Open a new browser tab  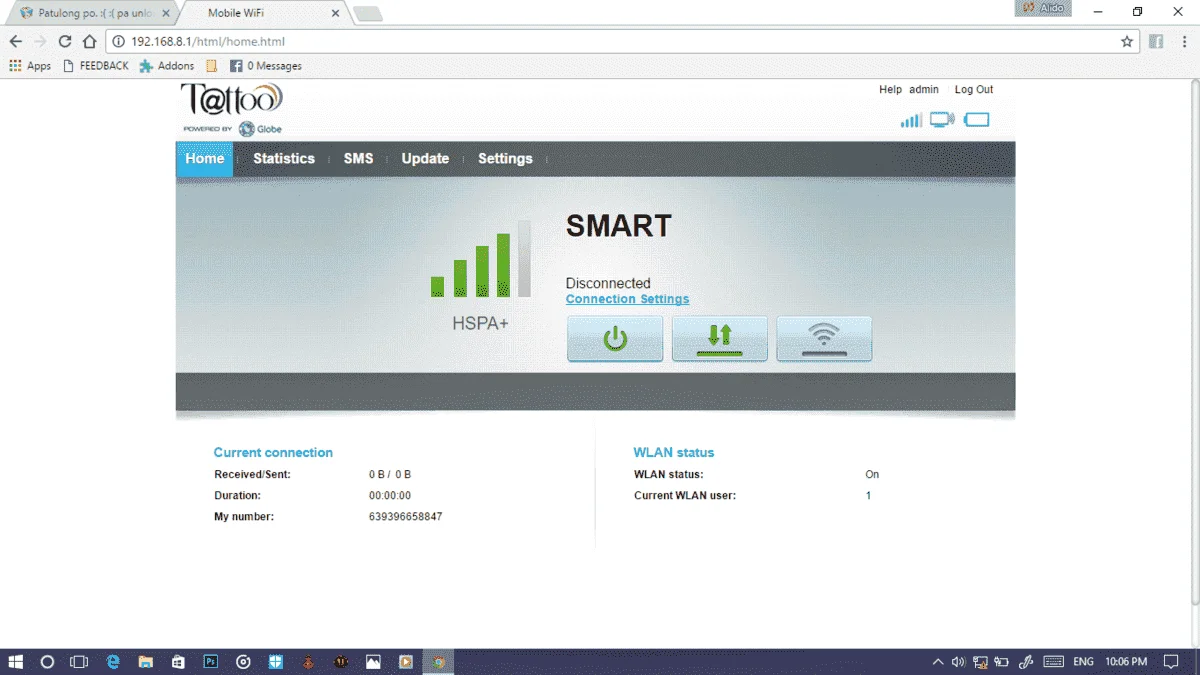pos(368,14)
